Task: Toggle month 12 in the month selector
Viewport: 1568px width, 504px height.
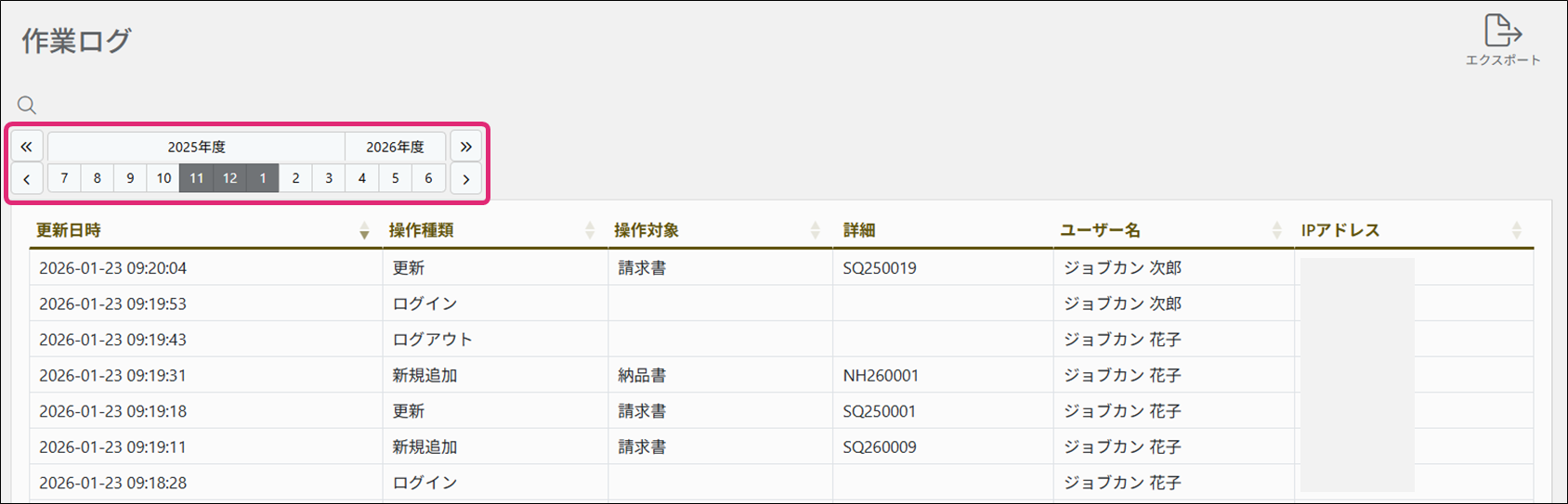Action: [229, 178]
